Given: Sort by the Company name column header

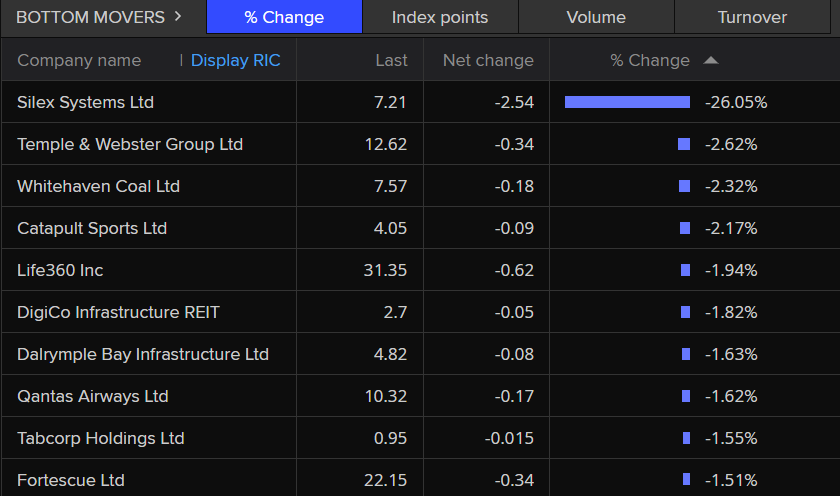Looking at the screenshot, I should (79, 60).
